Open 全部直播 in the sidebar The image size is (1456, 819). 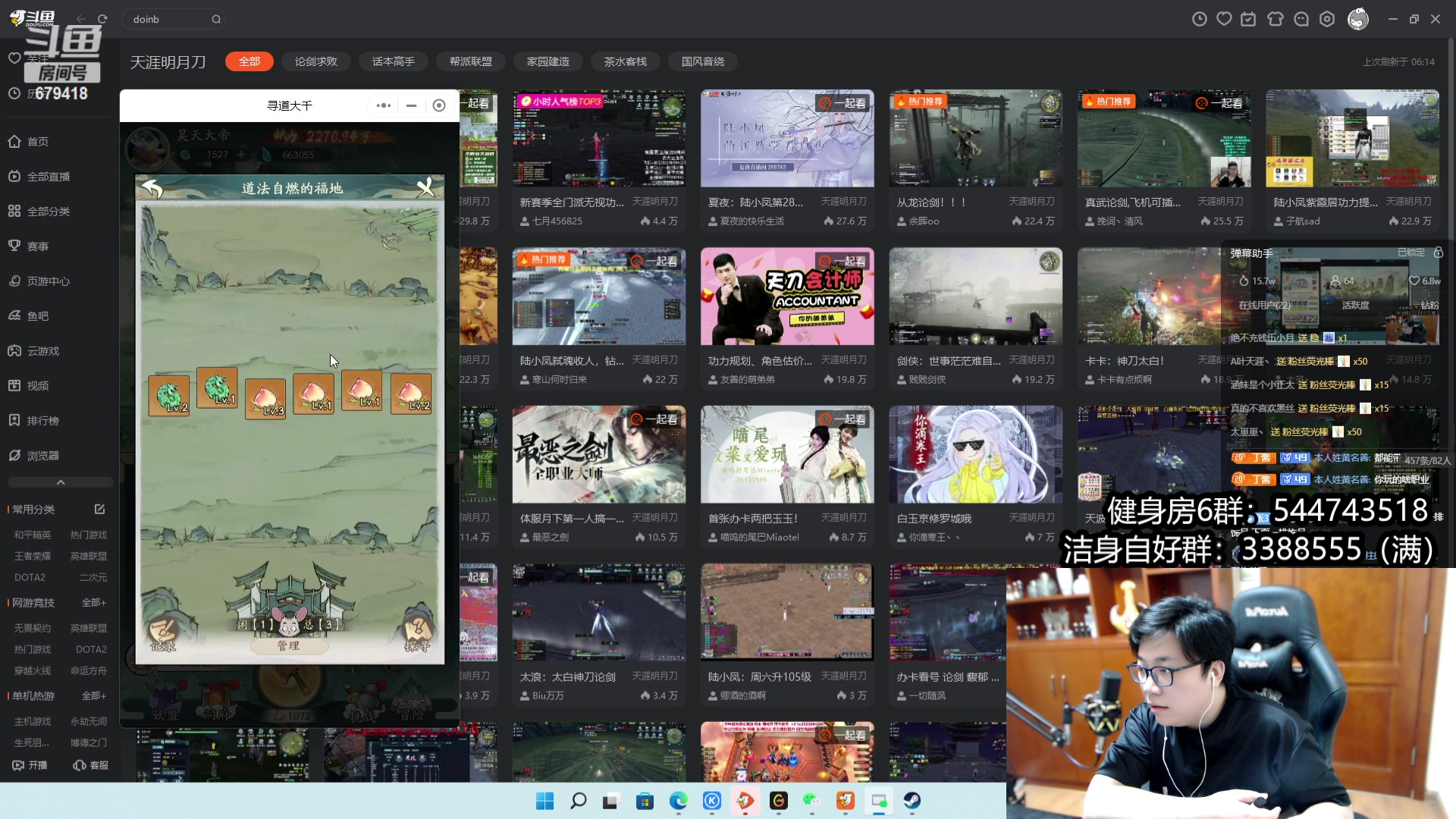(x=39, y=177)
